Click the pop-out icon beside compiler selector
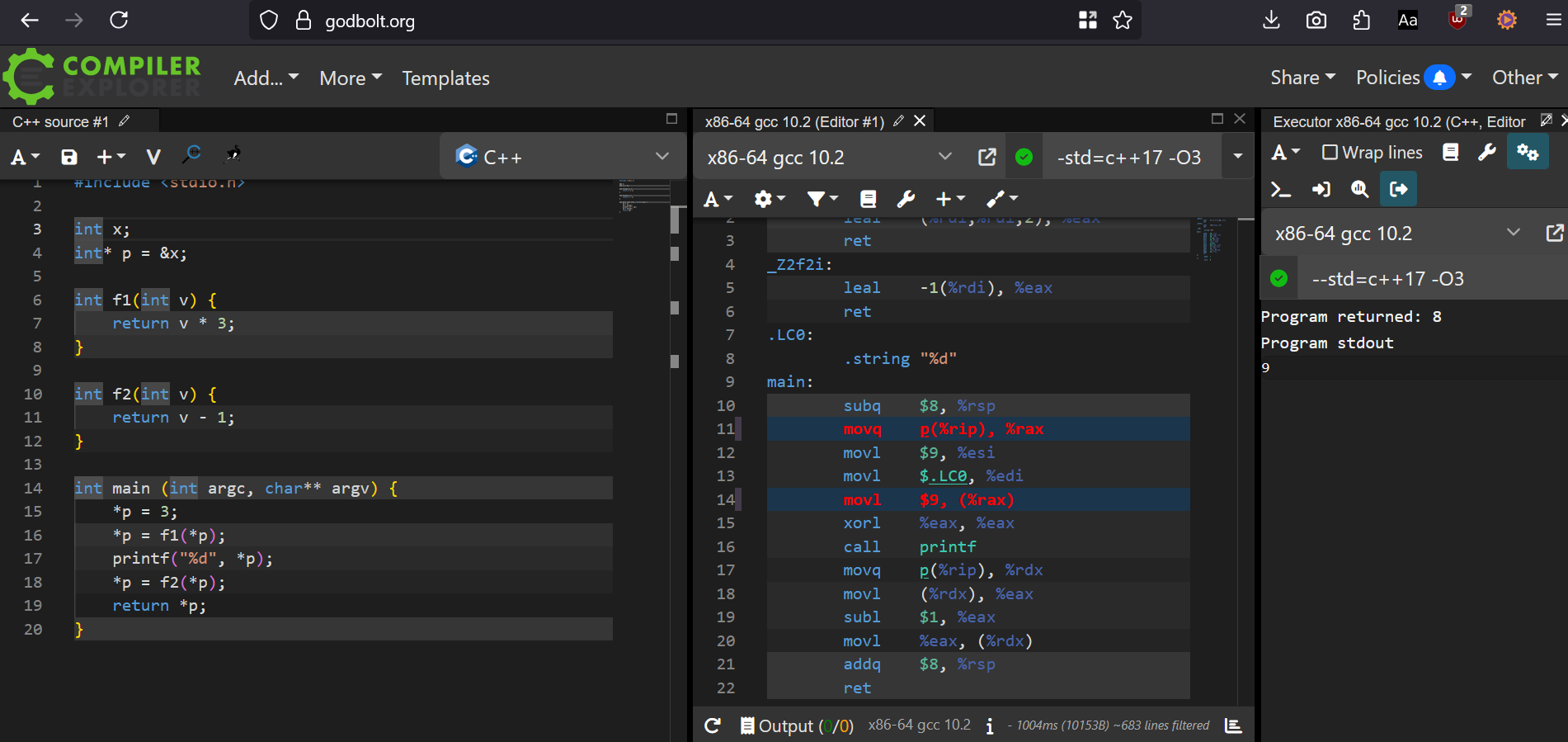The image size is (1568, 742). tap(986, 157)
